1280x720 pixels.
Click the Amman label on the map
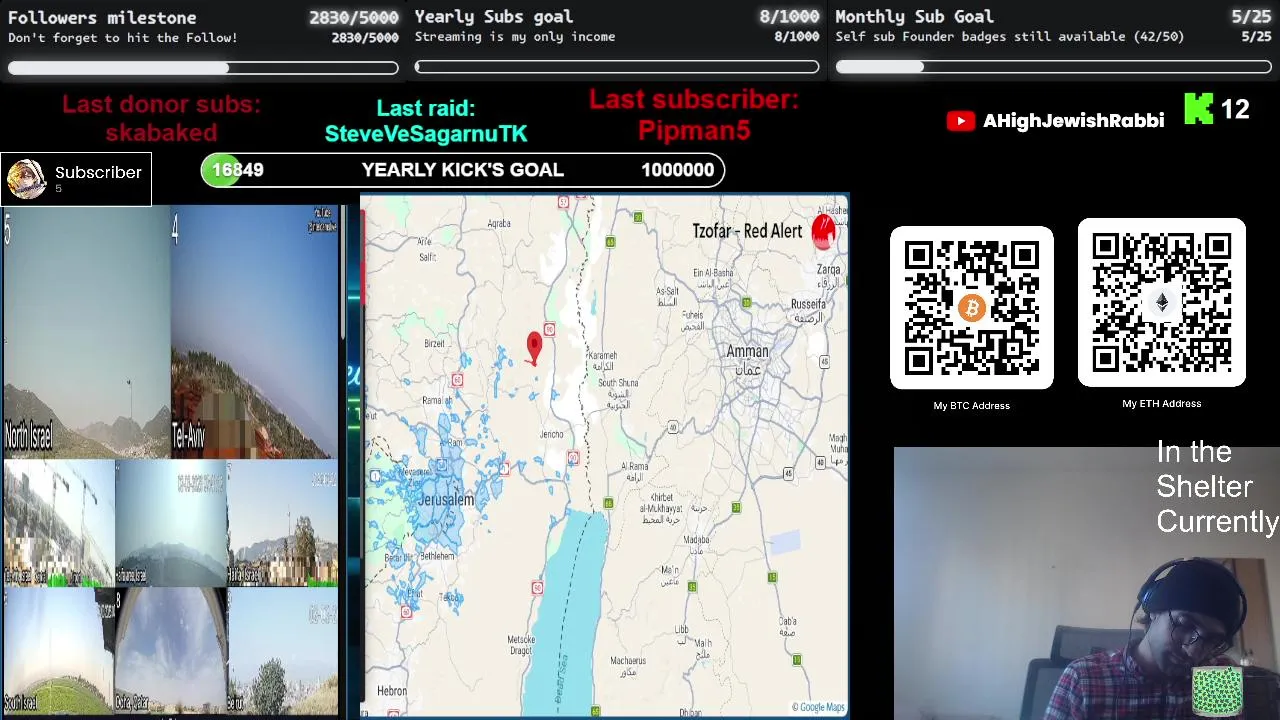tap(748, 351)
